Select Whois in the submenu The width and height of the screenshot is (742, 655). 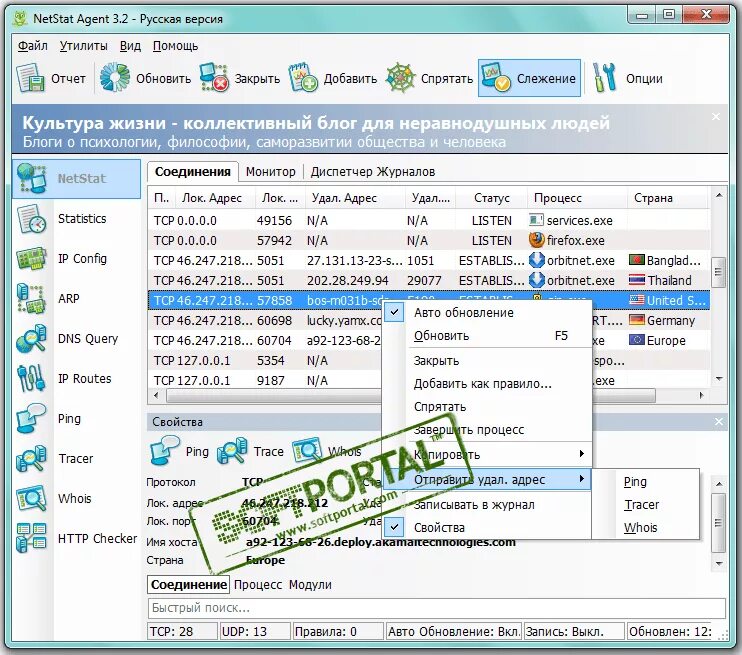(645, 527)
